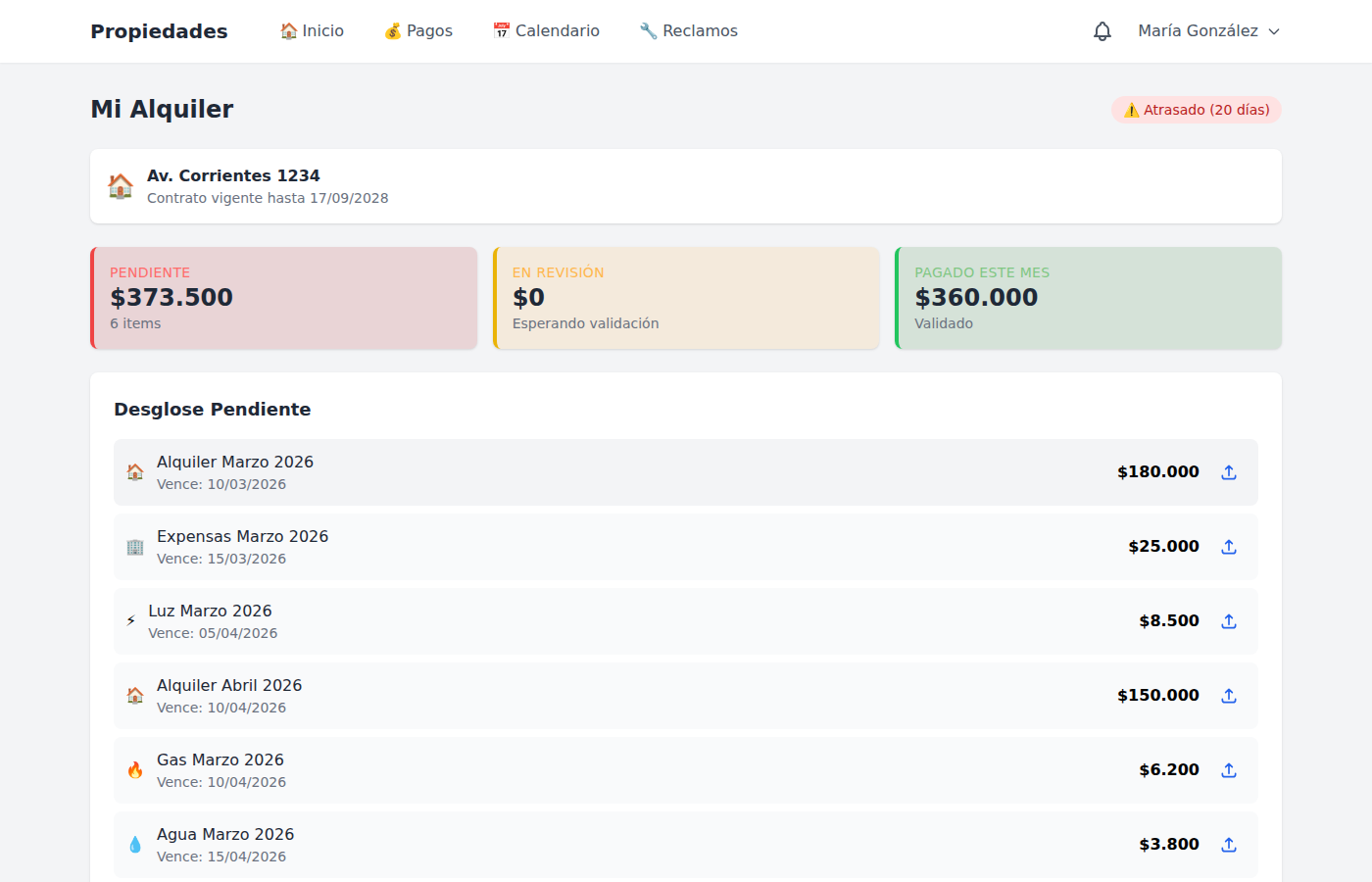Viewport: 1372px width, 882px height.
Task: Click the Atrasado (20 días) status badge
Action: 1196,110
